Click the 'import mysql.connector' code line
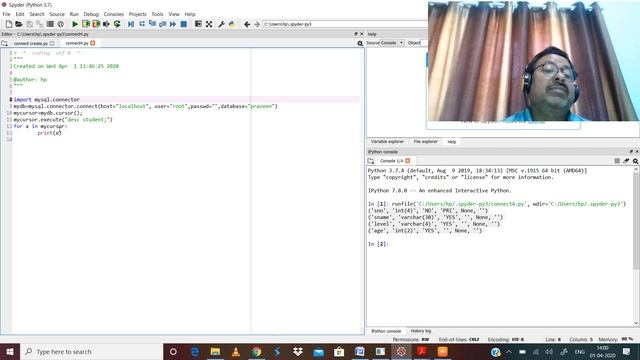Viewport: 640px width, 360px height. click(x=47, y=100)
